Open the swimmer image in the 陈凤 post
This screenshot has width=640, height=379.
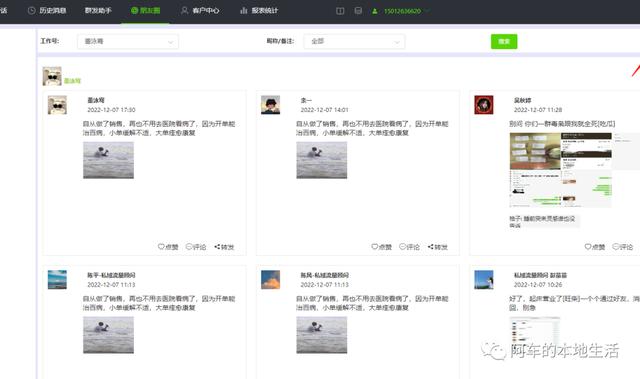point(322,335)
